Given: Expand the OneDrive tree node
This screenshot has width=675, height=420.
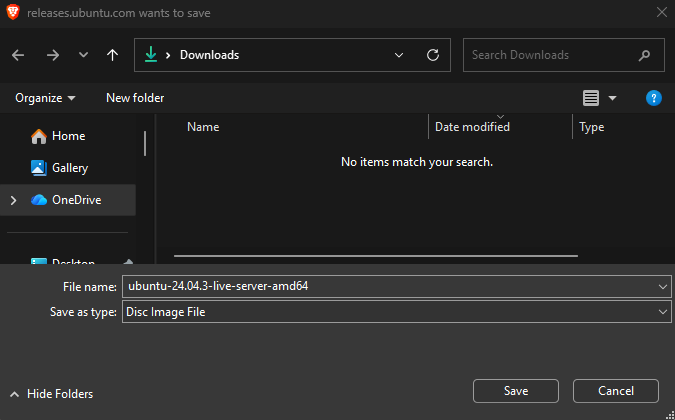Looking at the screenshot, I should [x=13, y=200].
